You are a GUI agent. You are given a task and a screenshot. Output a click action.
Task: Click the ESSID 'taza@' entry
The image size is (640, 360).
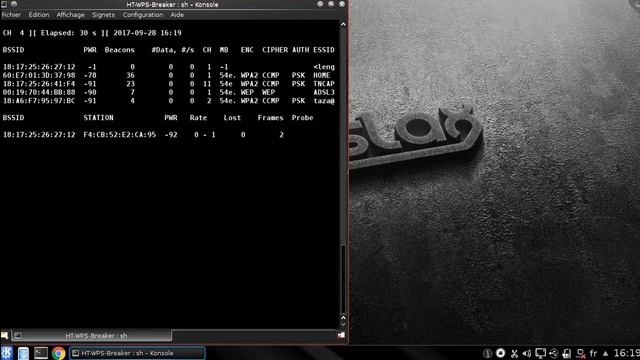point(324,101)
